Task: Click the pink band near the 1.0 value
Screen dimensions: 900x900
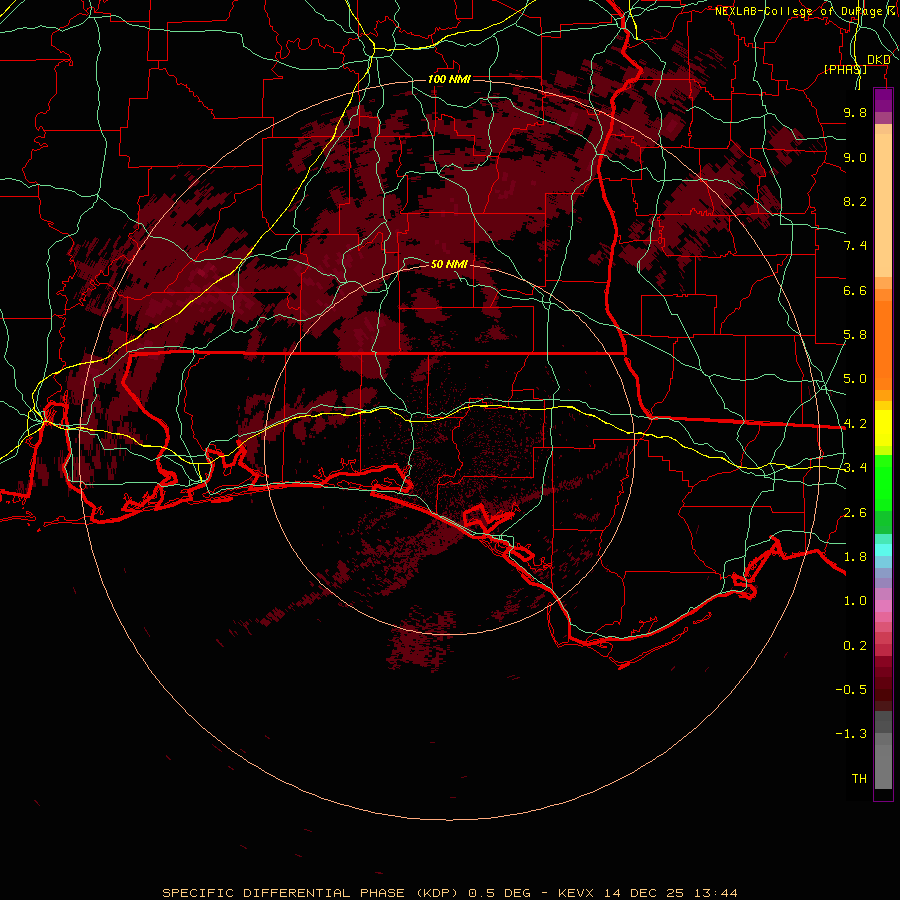Action: (x=883, y=606)
